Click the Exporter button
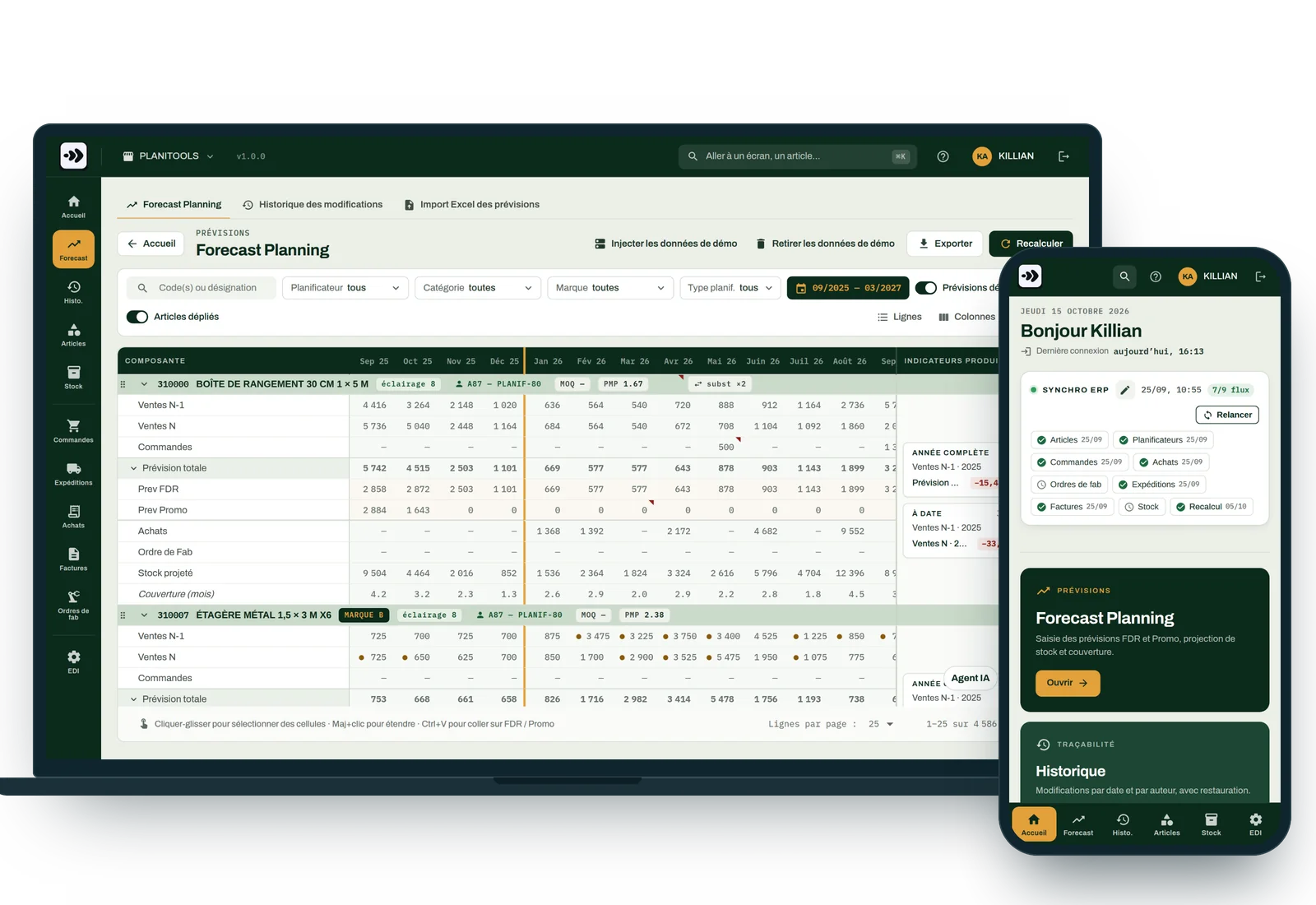 point(945,244)
